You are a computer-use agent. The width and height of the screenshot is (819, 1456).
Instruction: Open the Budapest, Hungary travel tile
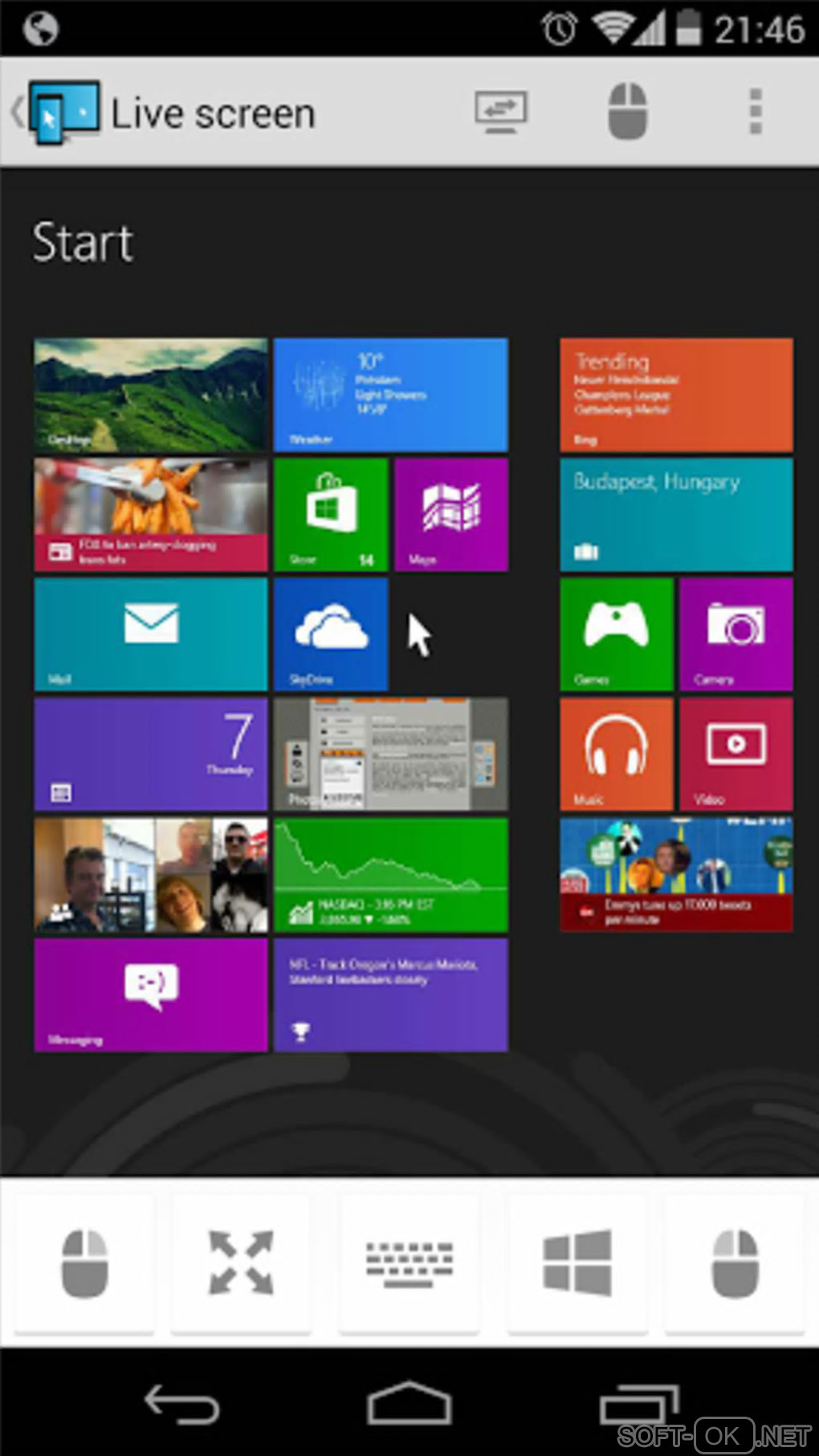pos(676,515)
